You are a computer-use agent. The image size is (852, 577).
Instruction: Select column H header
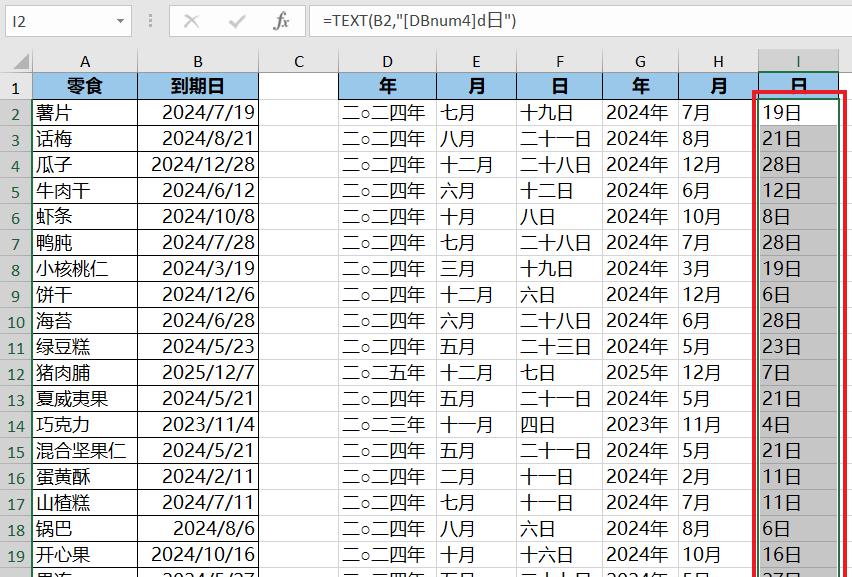pyautogui.click(x=718, y=62)
